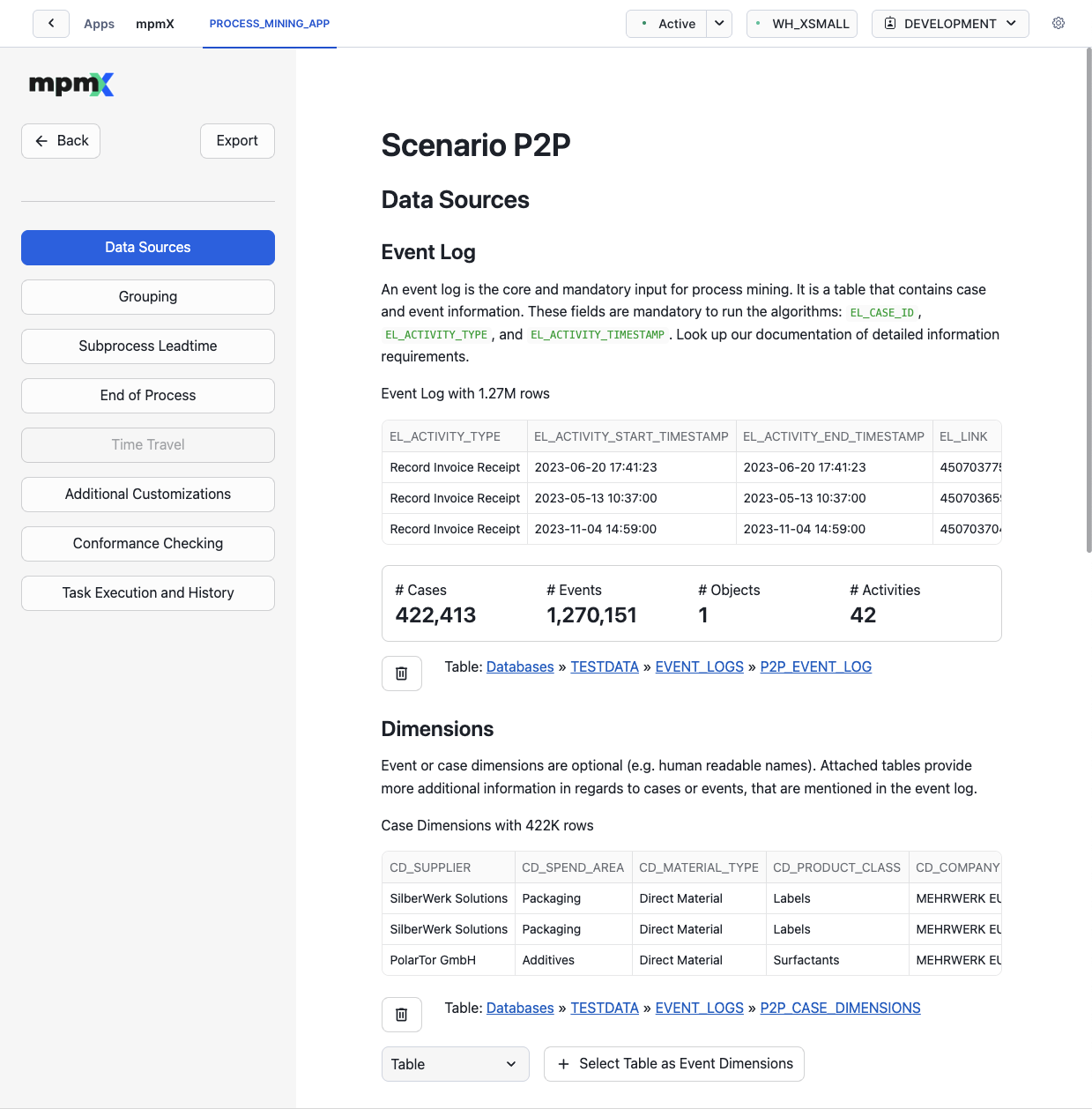
Task: Go back with the top-left chevron icon
Action: tap(51, 23)
